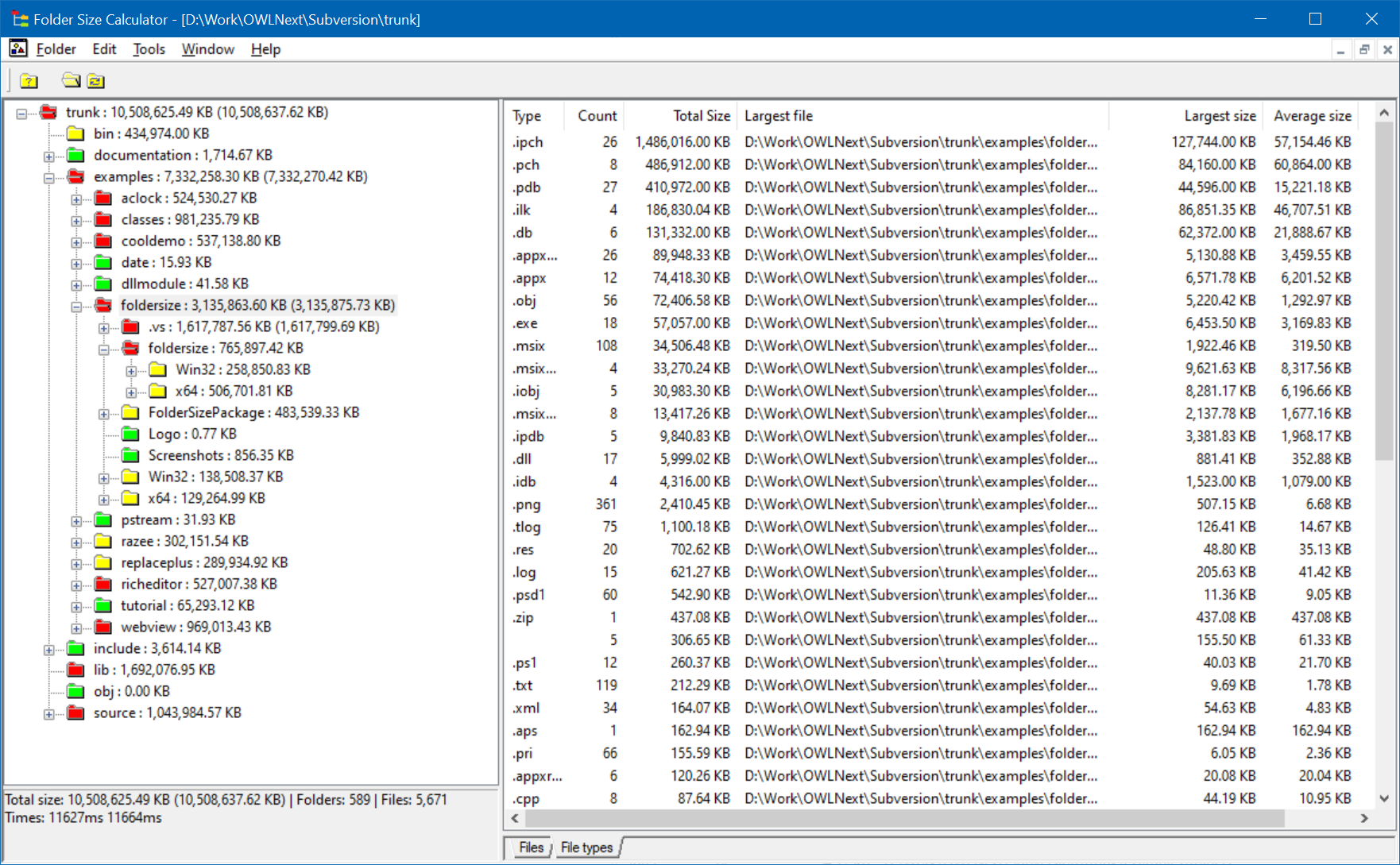Click the green folder icon for obj
This screenshot has width=1400, height=865.
pos(76,691)
